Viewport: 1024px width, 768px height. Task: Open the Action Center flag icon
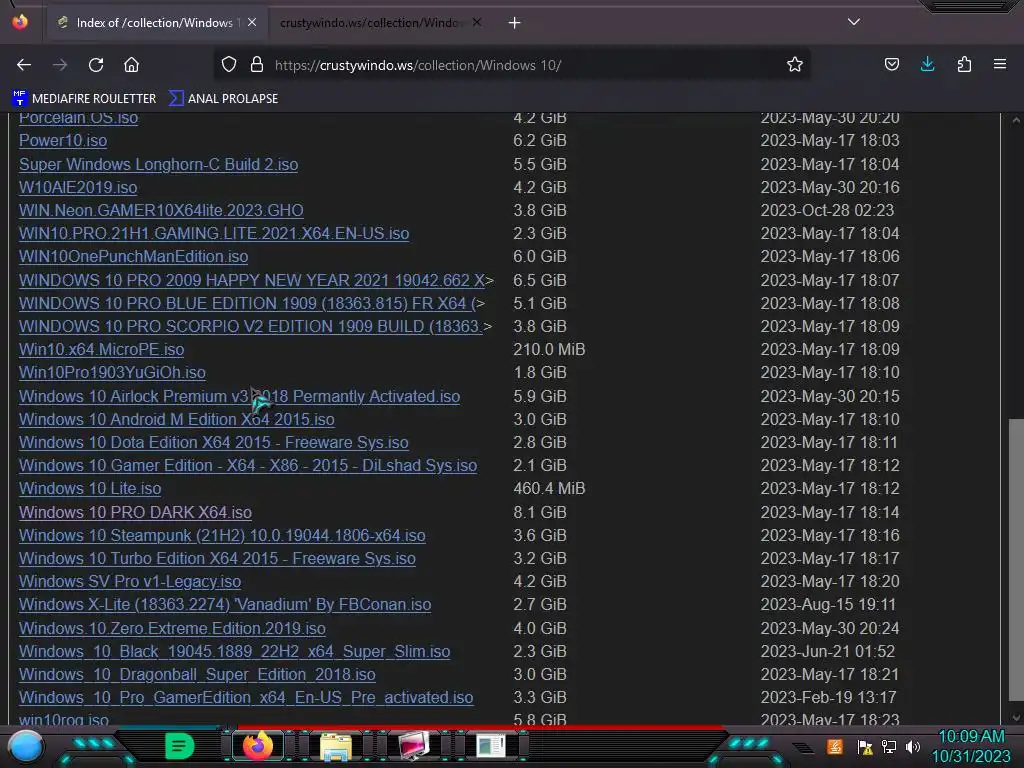pos(865,747)
